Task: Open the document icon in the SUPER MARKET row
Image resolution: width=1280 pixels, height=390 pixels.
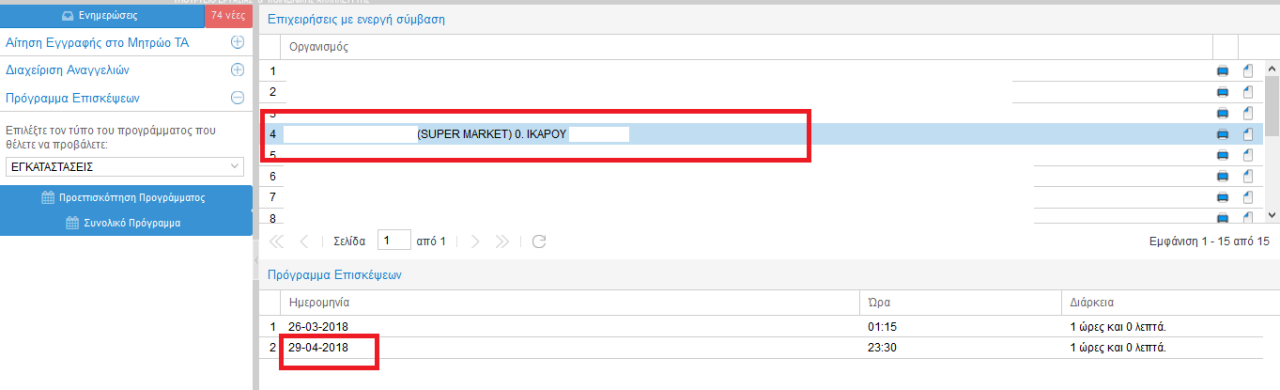Action: [1247, 134]
